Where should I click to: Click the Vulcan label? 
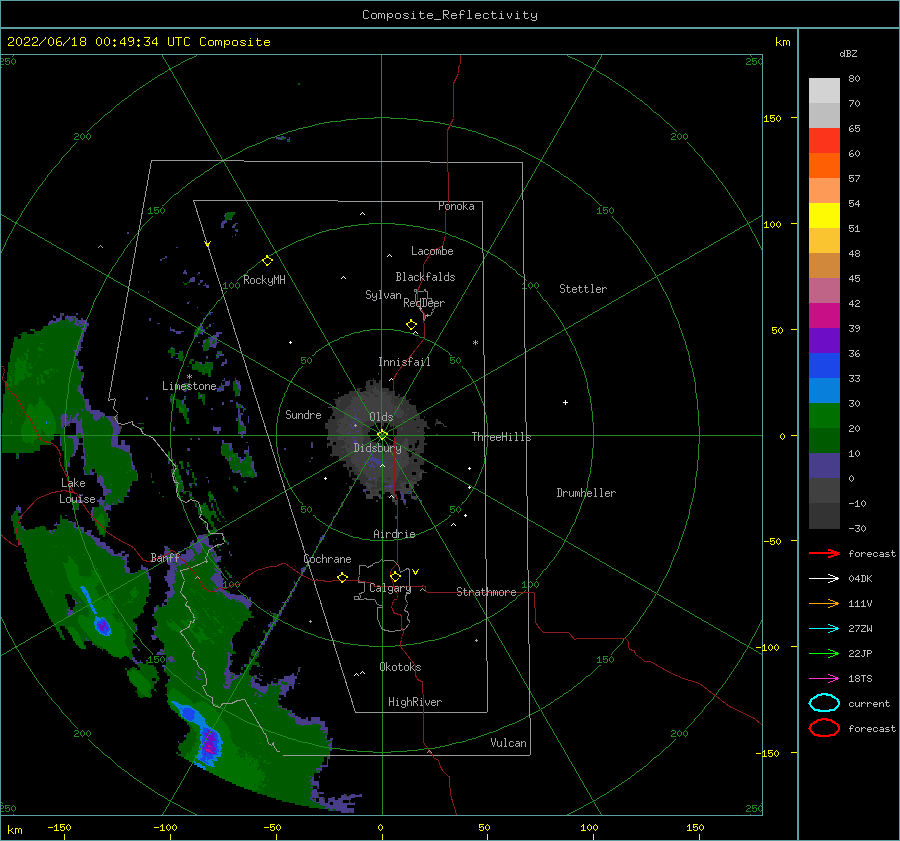(x=508, y=743)
